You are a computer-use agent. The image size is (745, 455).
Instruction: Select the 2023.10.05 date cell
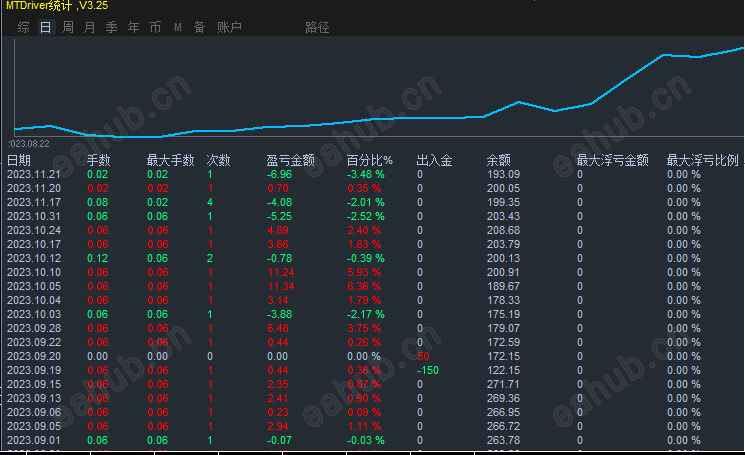coord(34,286)
